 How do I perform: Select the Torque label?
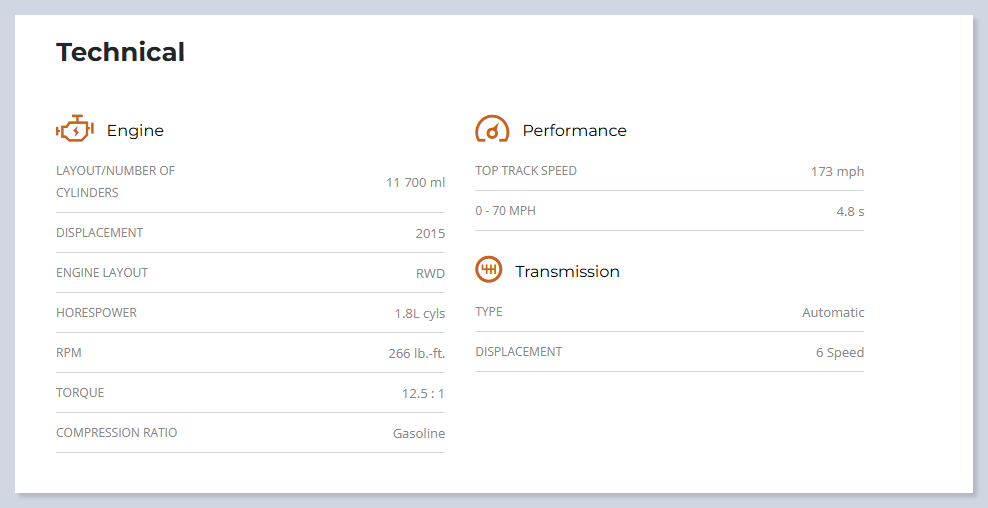[x=80, y=393]
